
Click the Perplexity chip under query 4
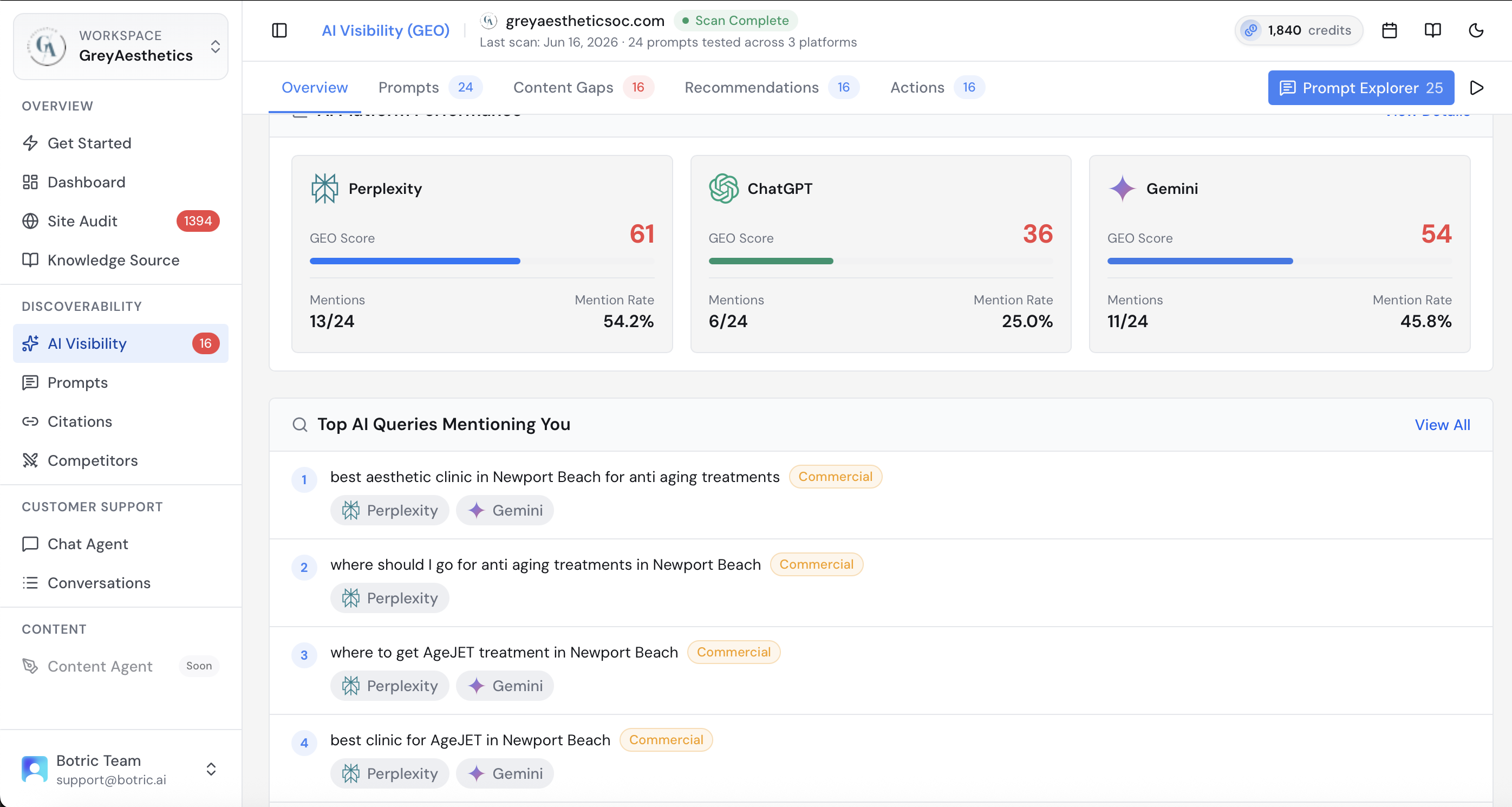click(390, 773)
